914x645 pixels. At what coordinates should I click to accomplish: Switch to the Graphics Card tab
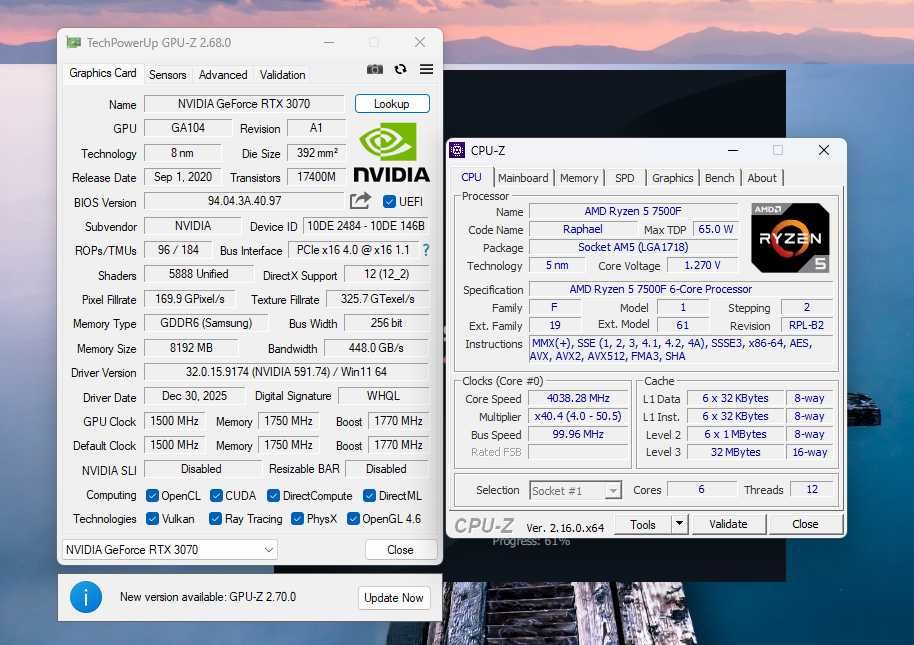[x=103, y=73]
